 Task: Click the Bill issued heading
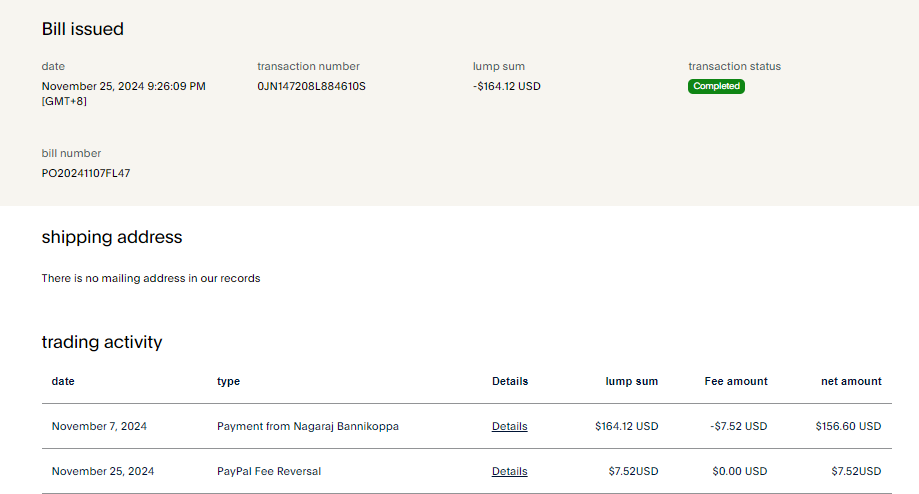point(82,29)
